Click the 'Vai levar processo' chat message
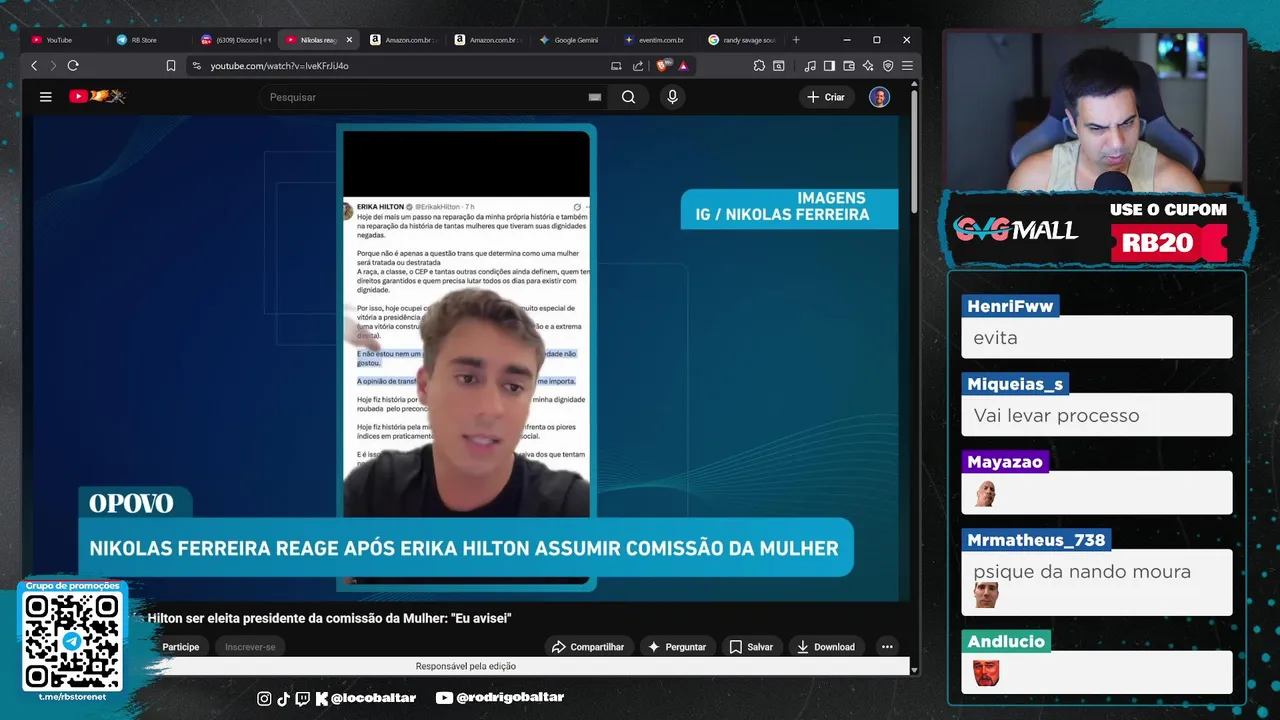 tap(1056, 416)
